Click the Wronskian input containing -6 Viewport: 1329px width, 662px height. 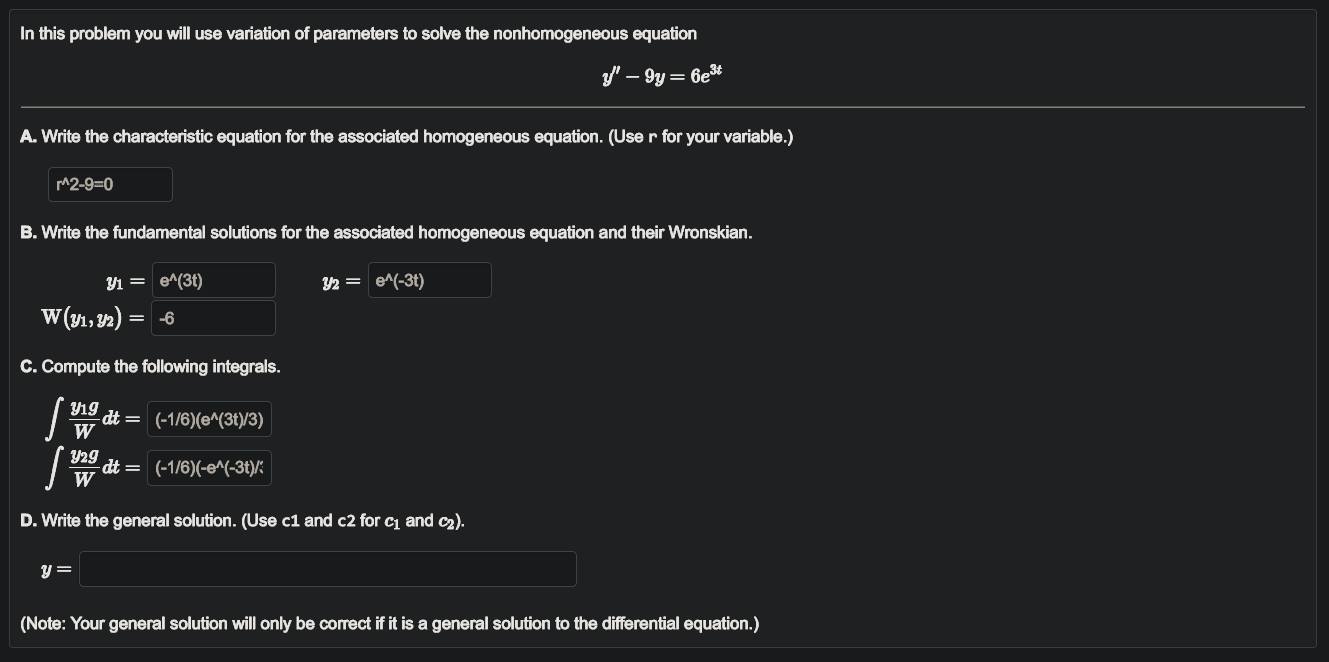click(212, 317)
